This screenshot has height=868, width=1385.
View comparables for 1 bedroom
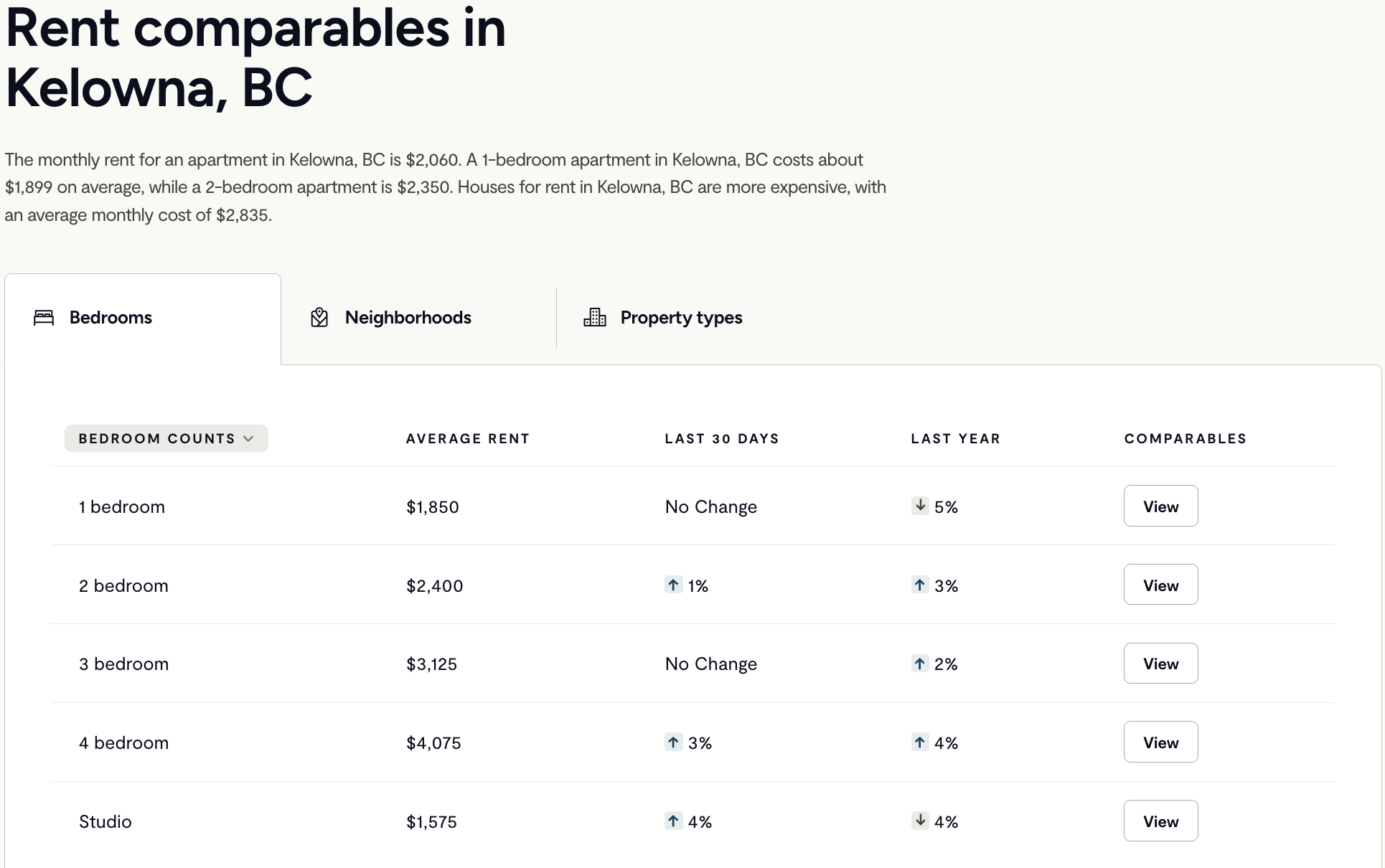point(1160,506)
